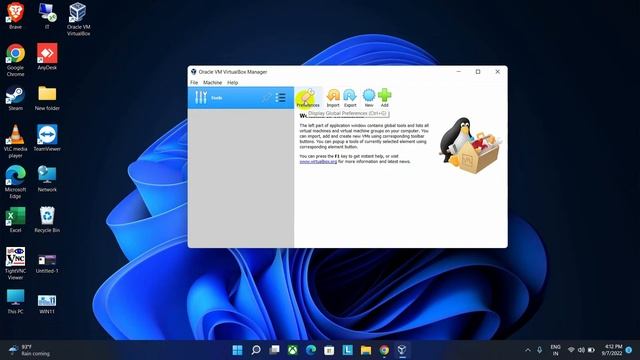Create a new VM with the New icon

(369, 98)
